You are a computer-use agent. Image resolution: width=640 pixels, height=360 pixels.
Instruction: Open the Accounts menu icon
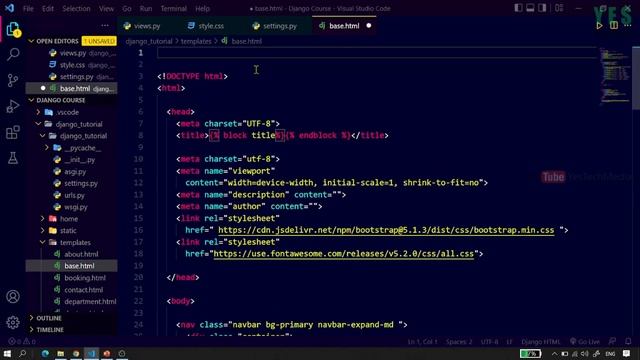pyautogui.click(x=13, y=297)
